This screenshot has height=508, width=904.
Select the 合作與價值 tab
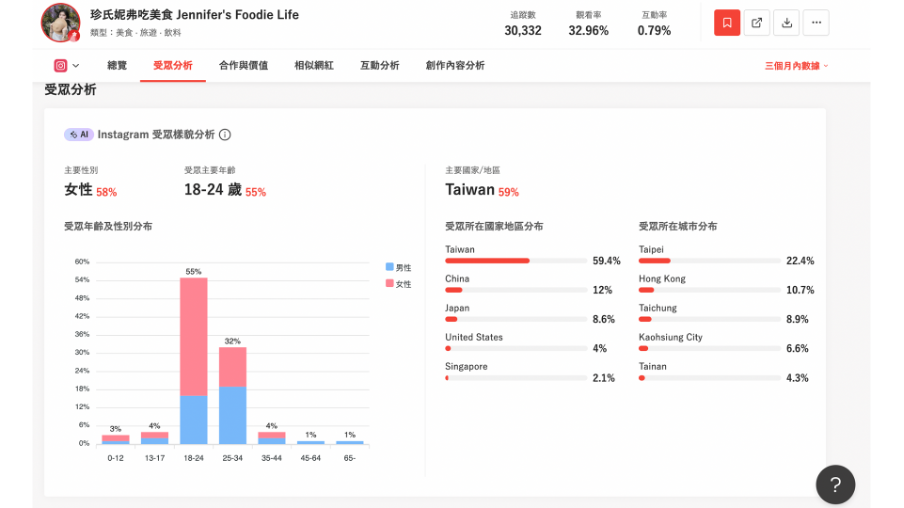243,66
